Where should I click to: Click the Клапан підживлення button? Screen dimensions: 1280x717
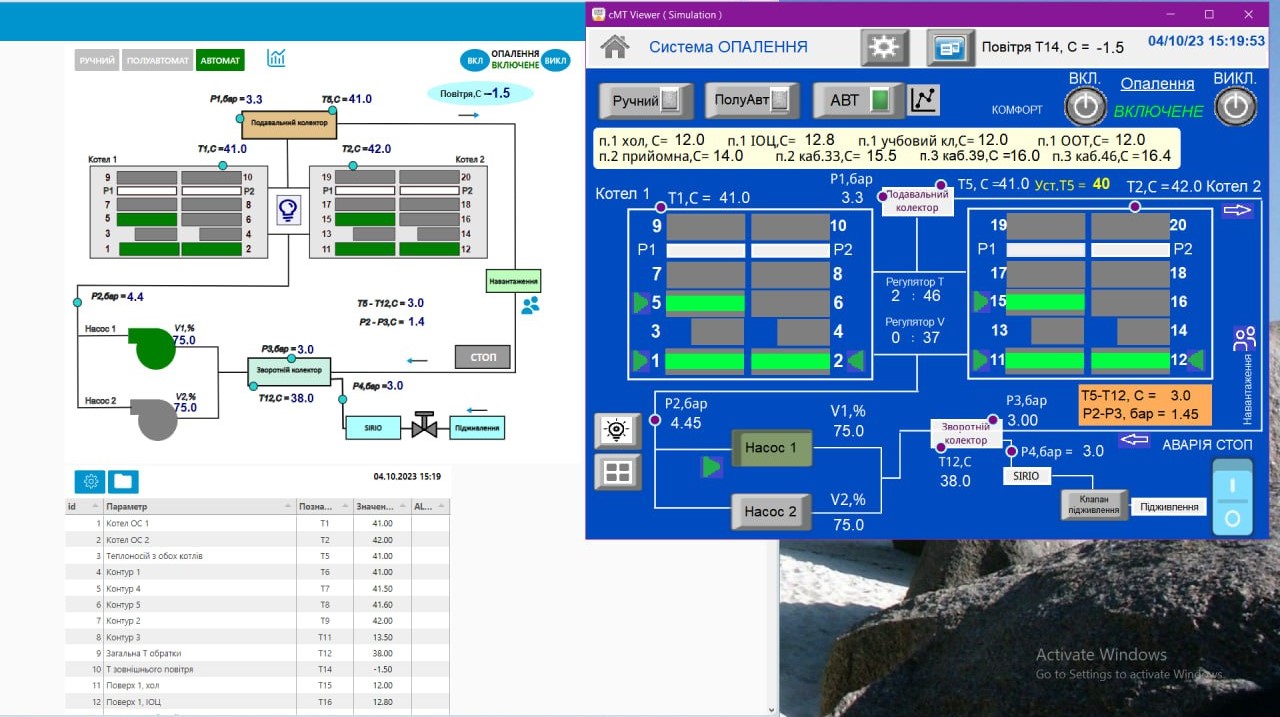click(x=1094, y=505)
